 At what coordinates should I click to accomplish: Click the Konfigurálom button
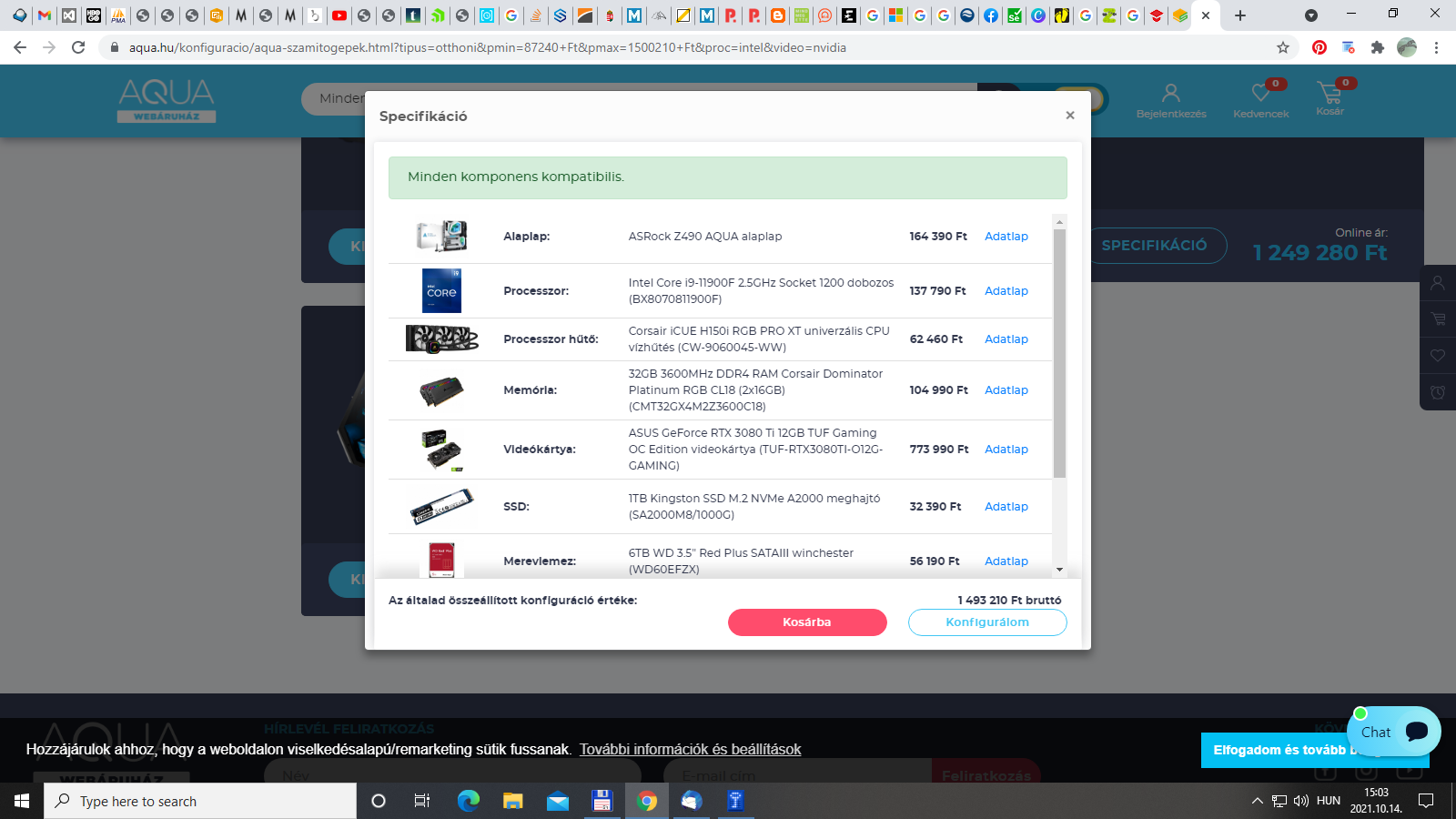click(987, 622)
